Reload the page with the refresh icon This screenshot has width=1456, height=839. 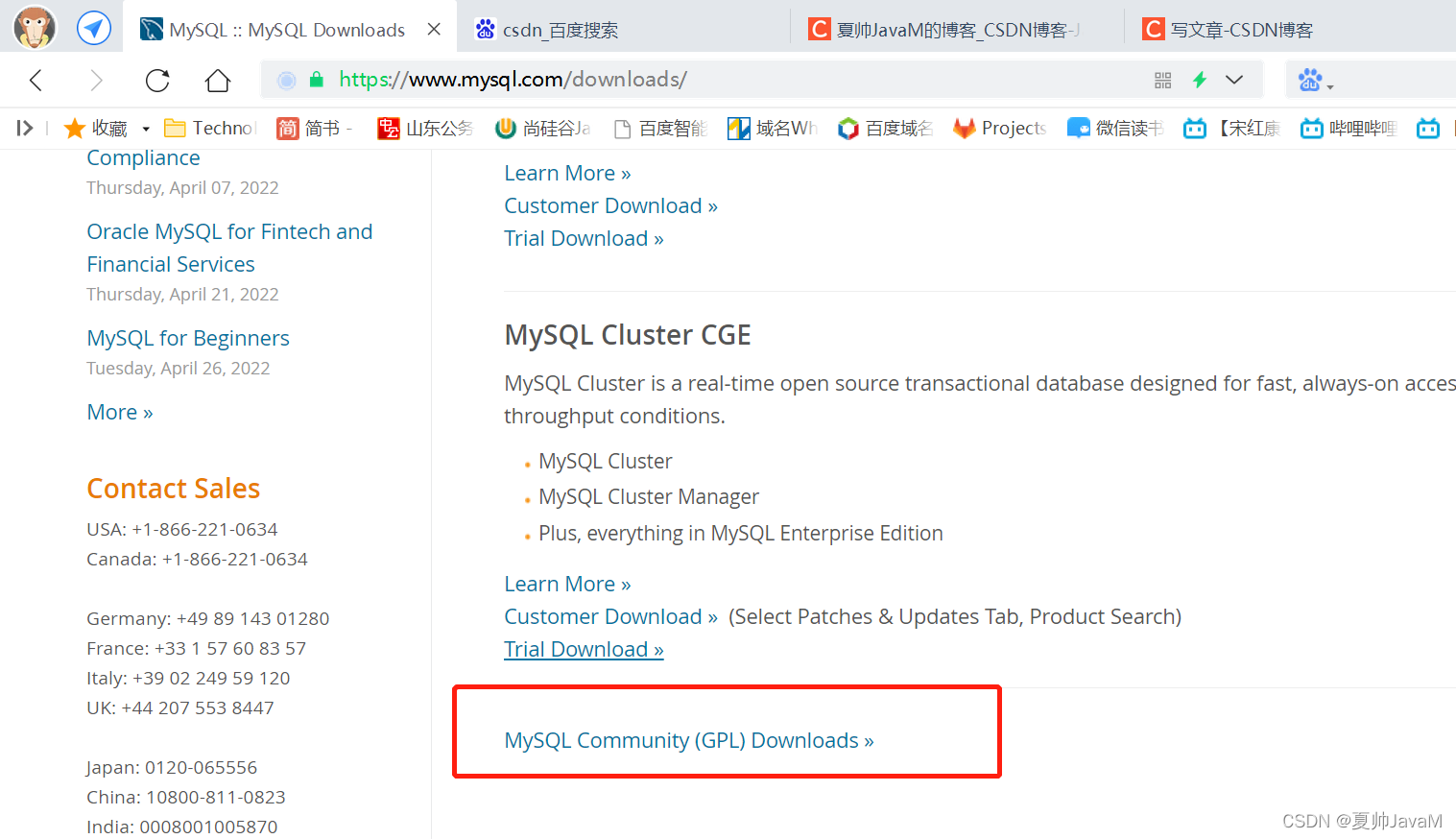click(157, 80)
